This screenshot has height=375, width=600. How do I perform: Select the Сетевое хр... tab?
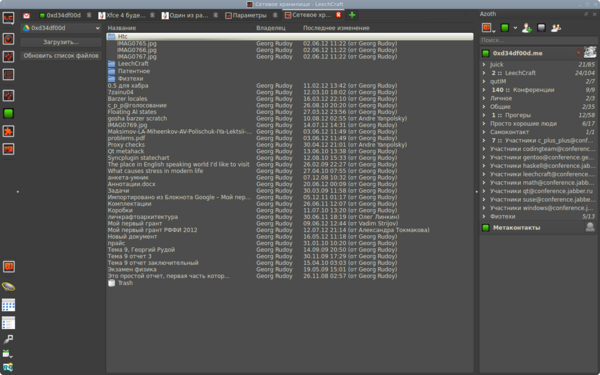click(312, 15)
